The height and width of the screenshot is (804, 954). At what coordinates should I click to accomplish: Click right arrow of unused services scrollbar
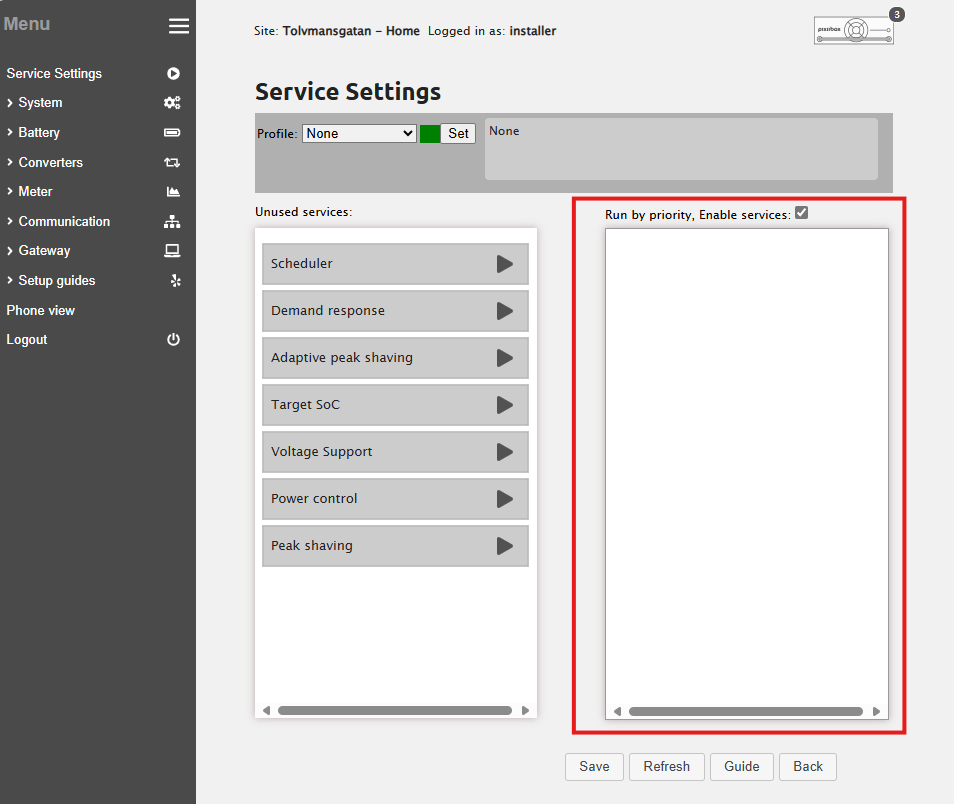tap(525, 710)
